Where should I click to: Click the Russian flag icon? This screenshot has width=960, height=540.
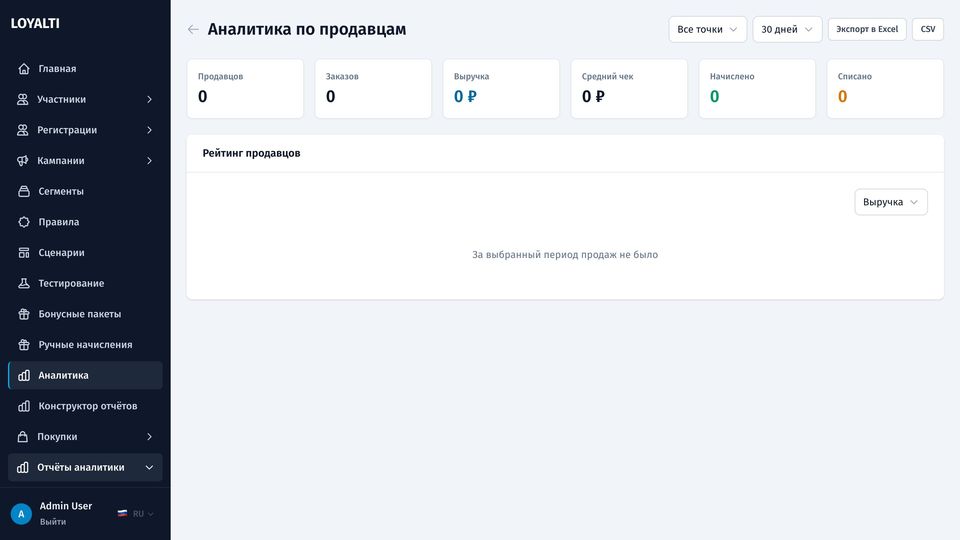(x=122, y=514)
